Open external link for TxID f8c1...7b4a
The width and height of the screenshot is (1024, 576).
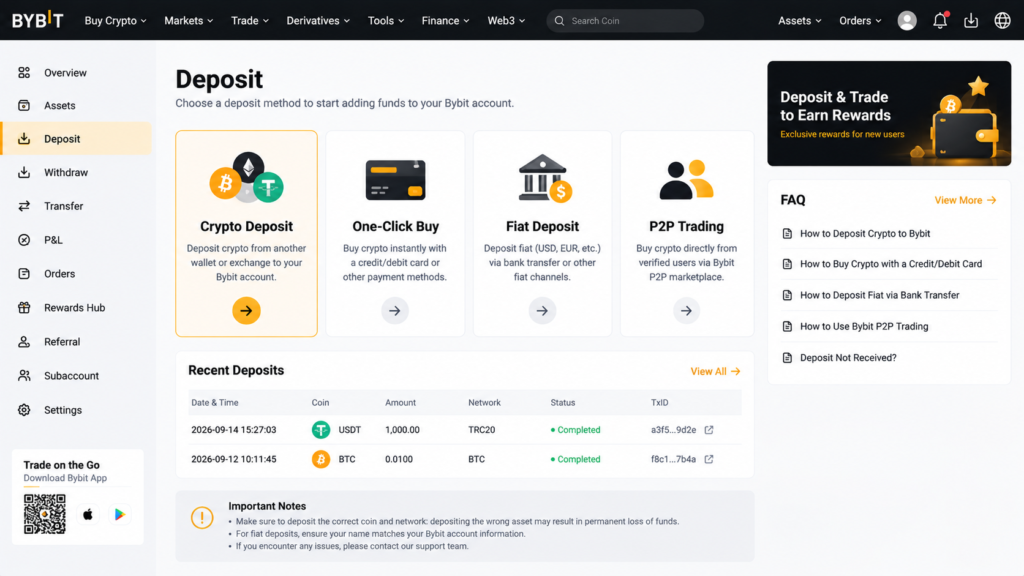point(709,459)
